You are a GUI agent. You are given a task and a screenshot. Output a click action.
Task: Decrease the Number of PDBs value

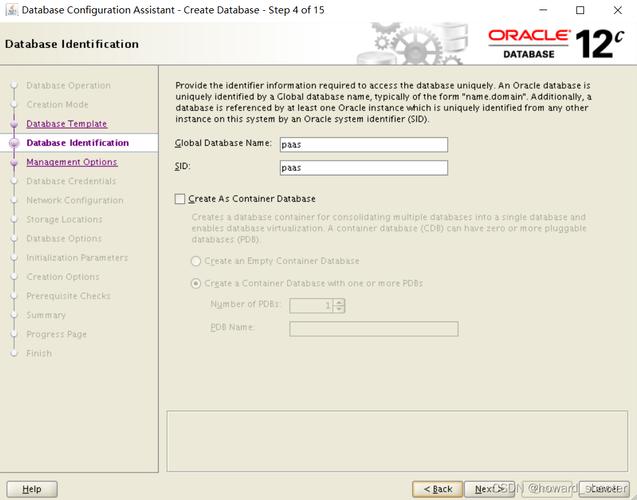[x=339, y=309]
